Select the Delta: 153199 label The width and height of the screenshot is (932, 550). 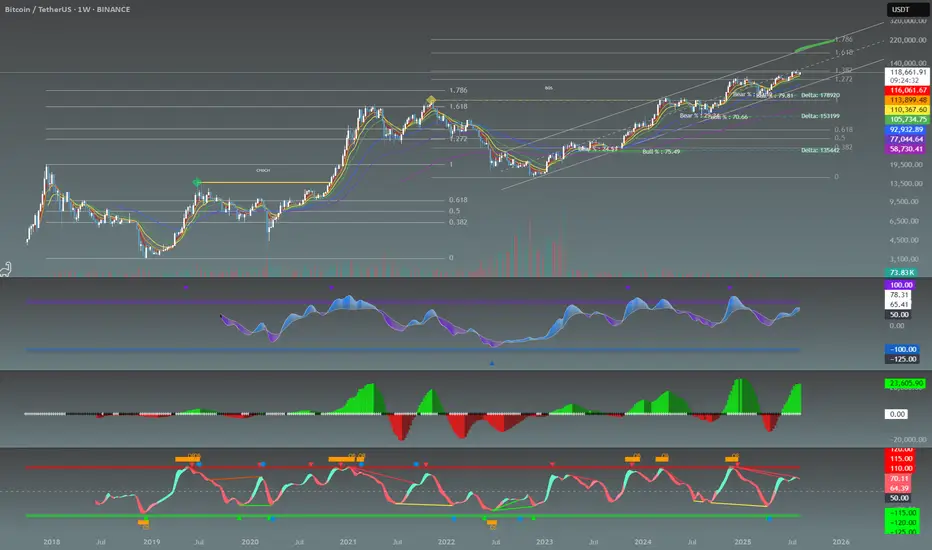point(820,116)
